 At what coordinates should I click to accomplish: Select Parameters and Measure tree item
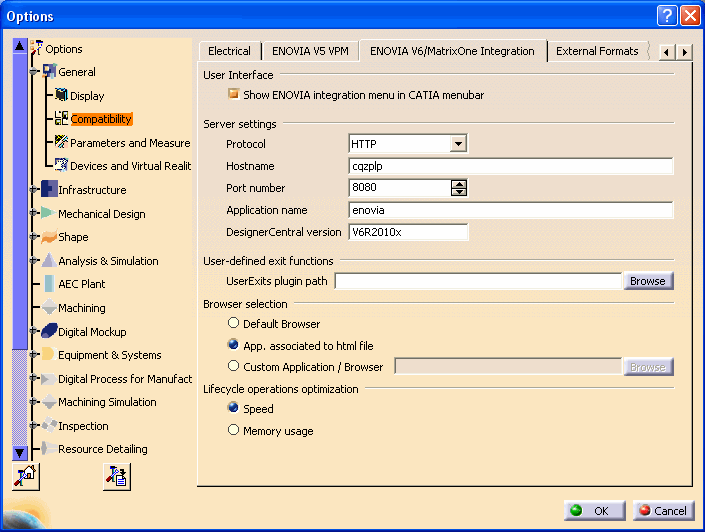(130, 143)
